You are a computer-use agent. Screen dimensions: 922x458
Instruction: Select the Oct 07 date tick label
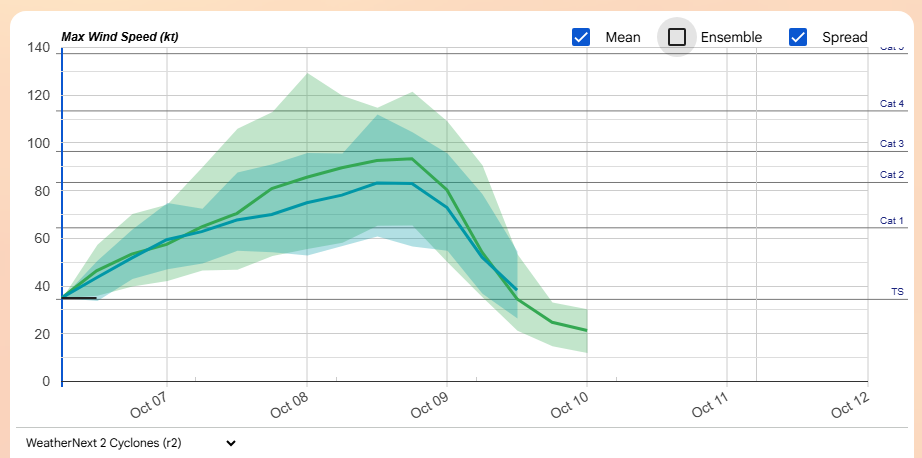[x=149, y=403]
